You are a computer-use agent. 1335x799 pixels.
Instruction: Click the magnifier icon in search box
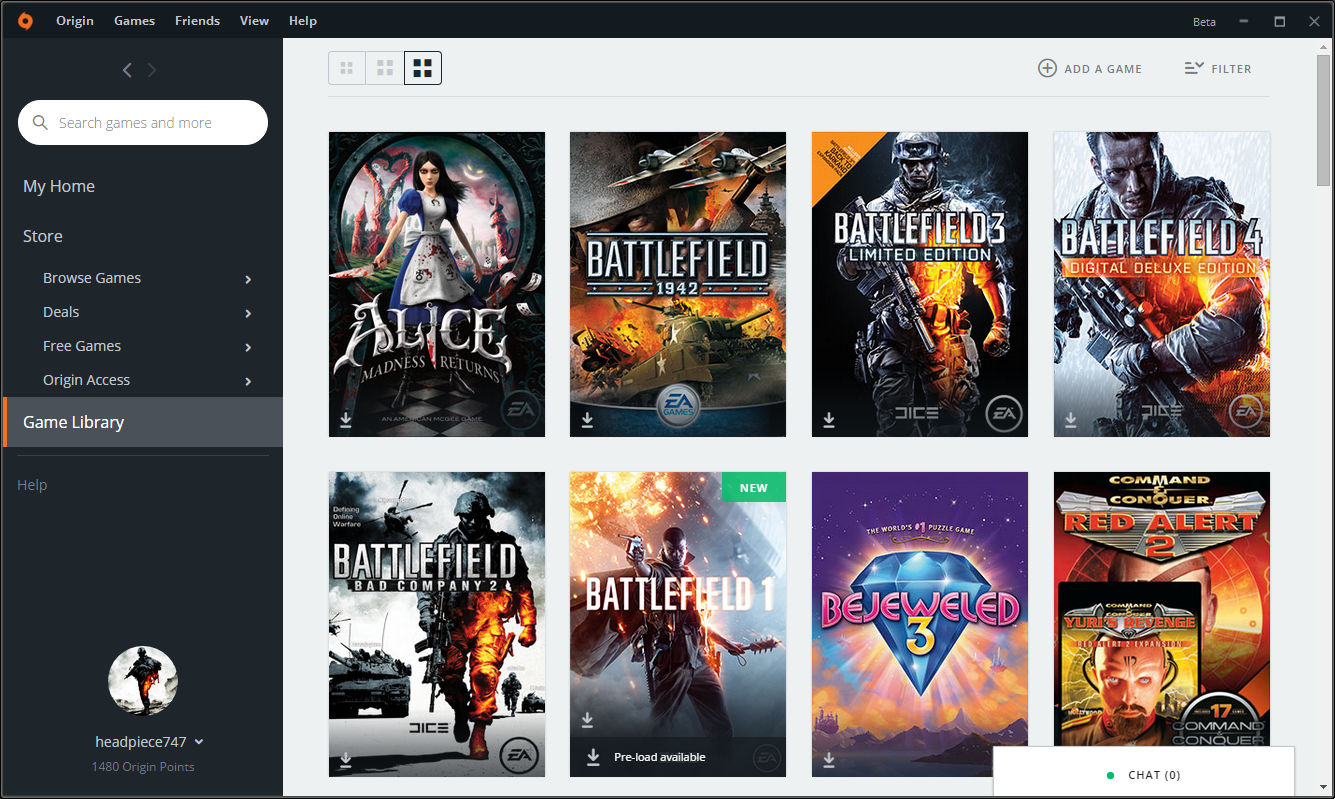point(41,123)
